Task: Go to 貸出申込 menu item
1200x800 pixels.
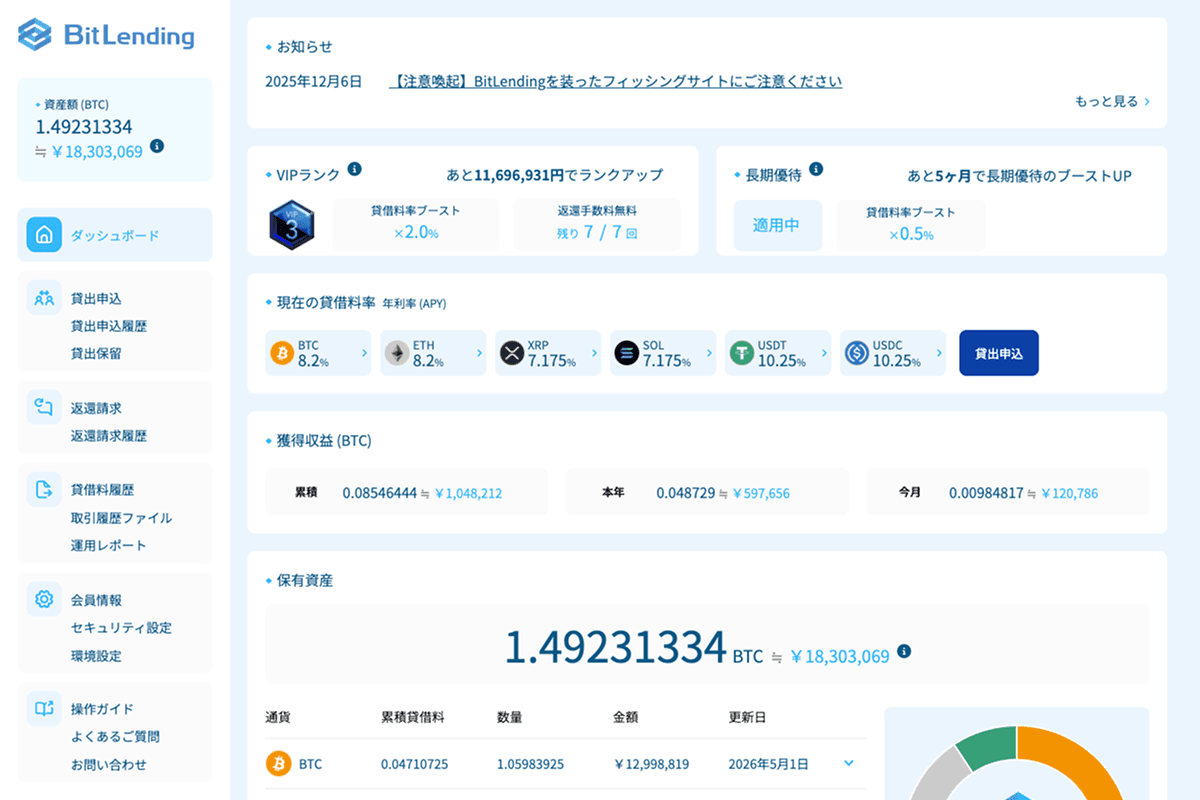Action: [x=96, y=298]
